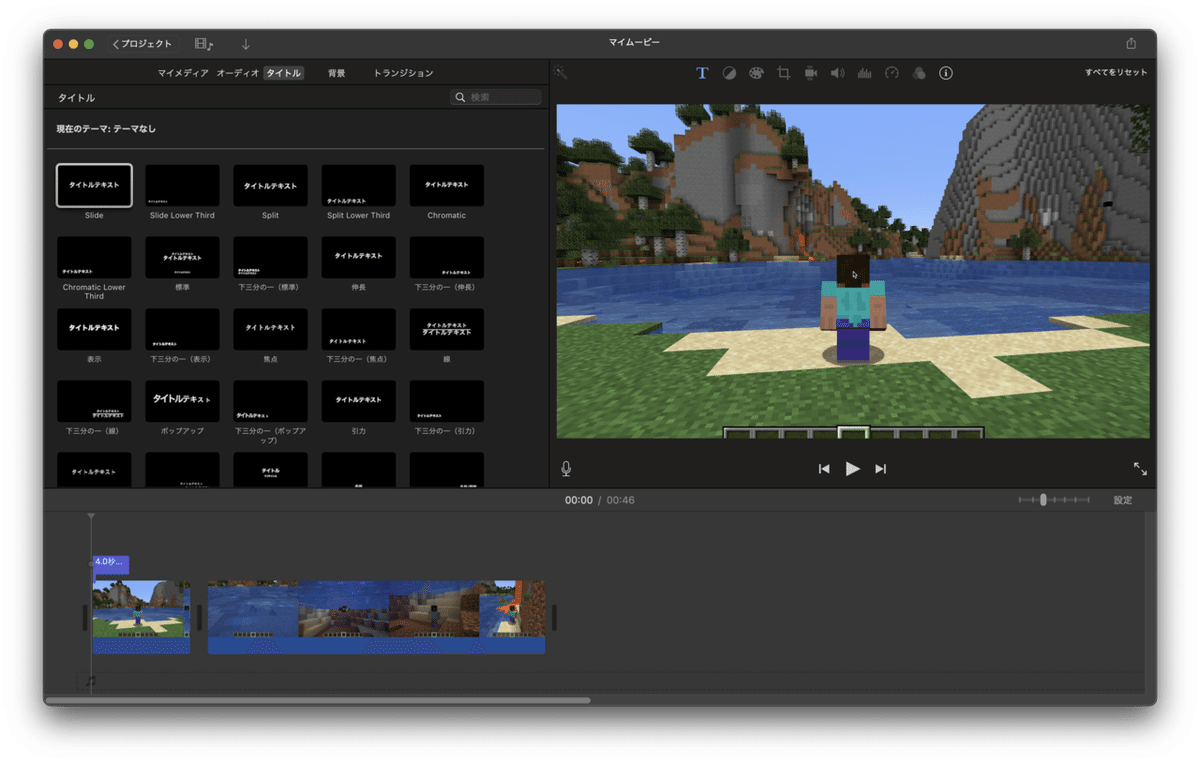Select the cropping tool
Screen dimensions: 1200x763
(x=784, y=73)
